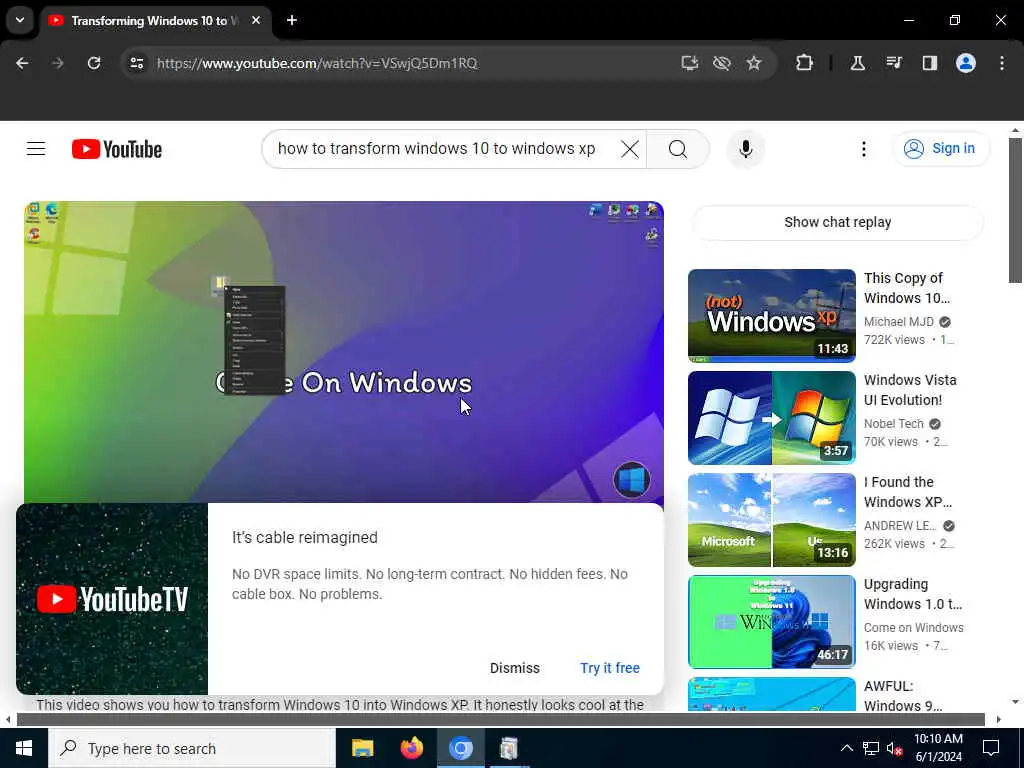1024x768 pixels.
Task: Click Come on Windows channel name
Action: [x=914, y=627]
